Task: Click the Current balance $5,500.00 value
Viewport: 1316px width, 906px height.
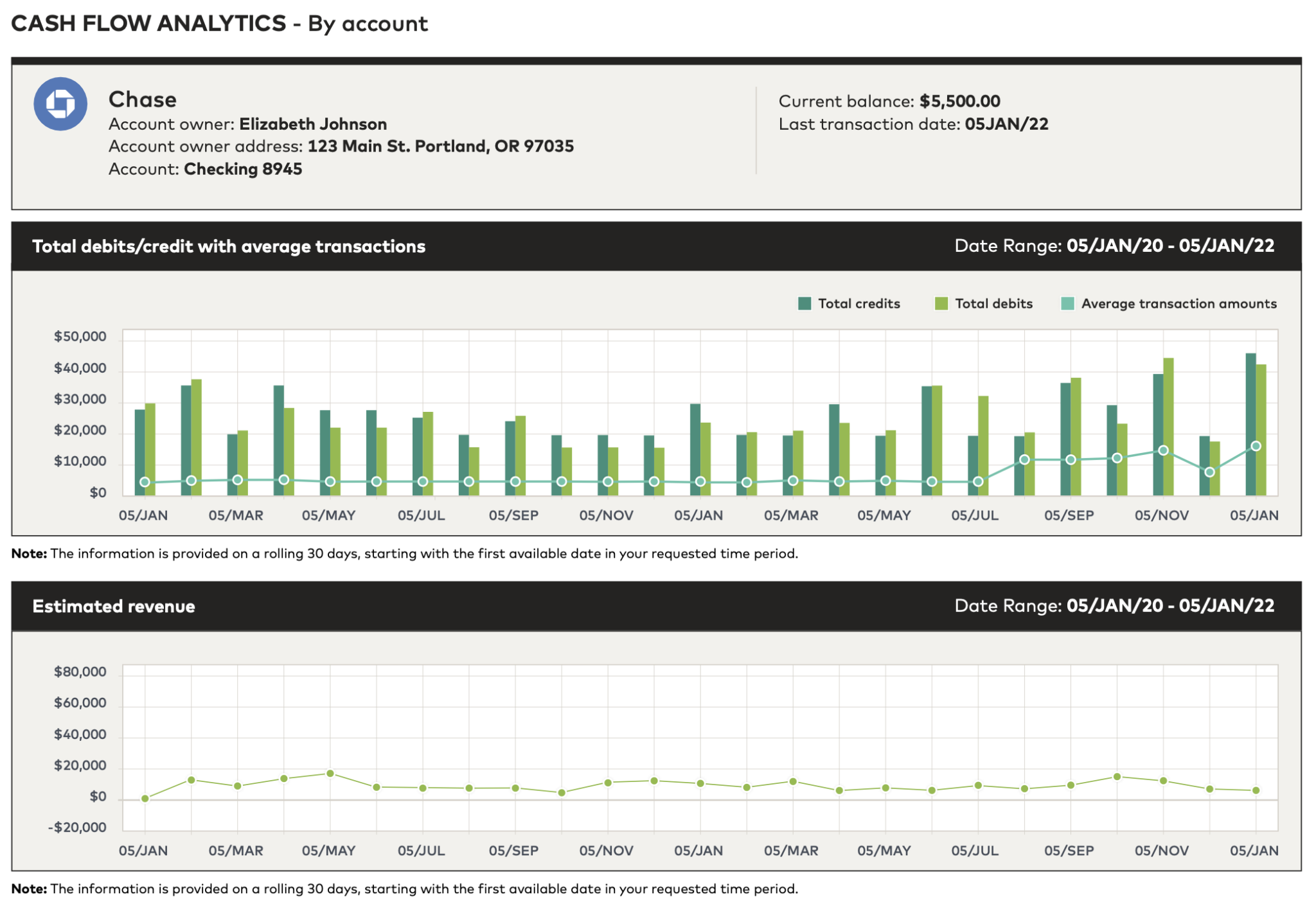Action: click(959, 101)
